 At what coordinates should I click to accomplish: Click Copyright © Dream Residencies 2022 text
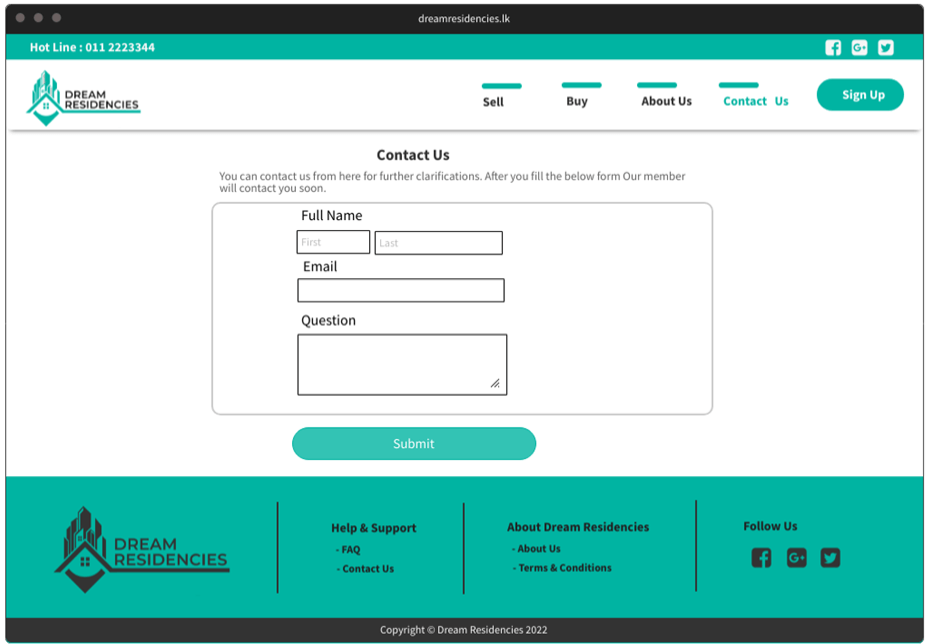point(464,630)
